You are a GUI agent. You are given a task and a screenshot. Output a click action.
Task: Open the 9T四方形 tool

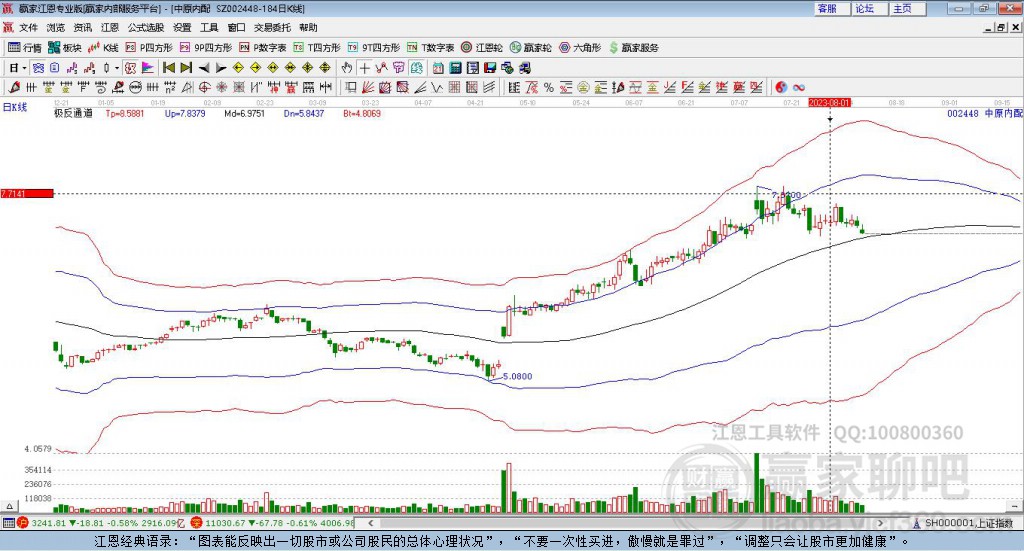click(374, 48)
